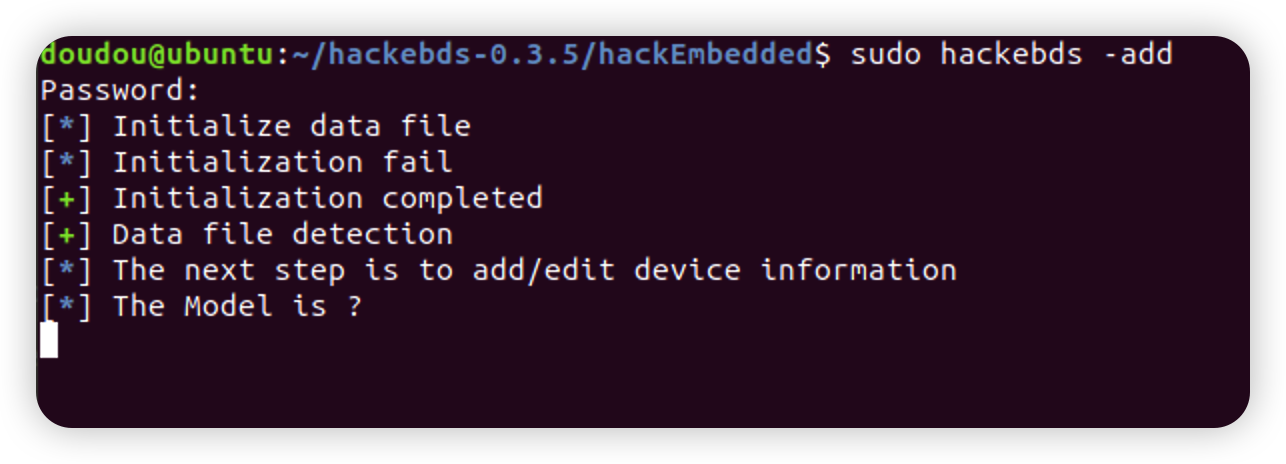Click the green plus beside Data file detection
The width and height of the screenshot is (1286, 464).
point(66,235)
